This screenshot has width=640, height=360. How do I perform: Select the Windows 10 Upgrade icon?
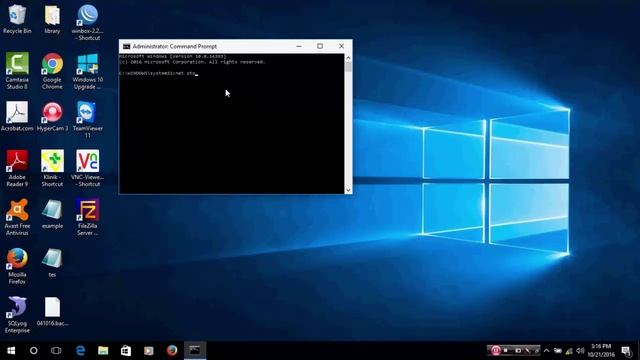pos(87,71)
